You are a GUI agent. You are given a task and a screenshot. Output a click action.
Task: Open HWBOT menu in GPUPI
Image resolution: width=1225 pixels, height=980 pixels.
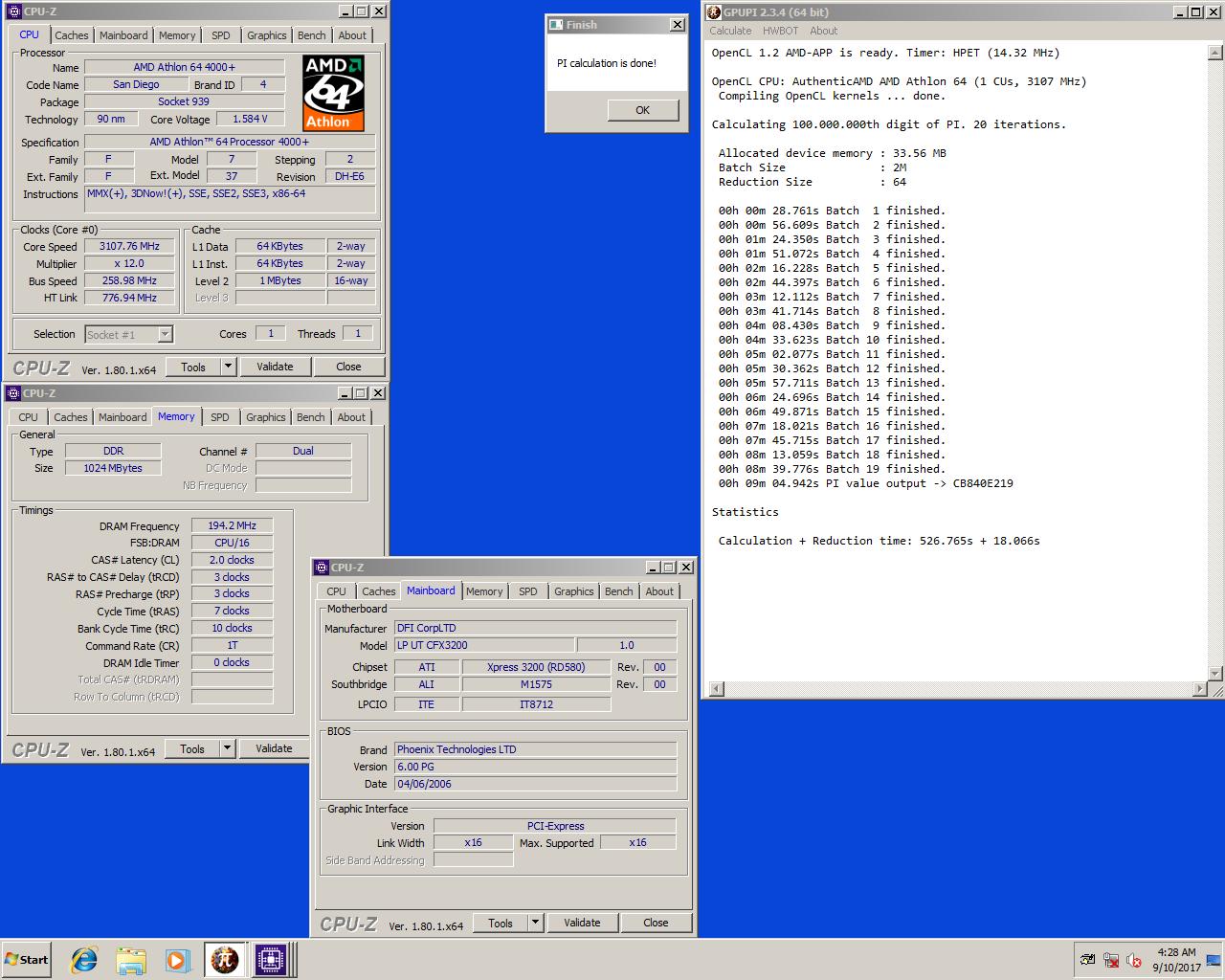click(780, 31)
